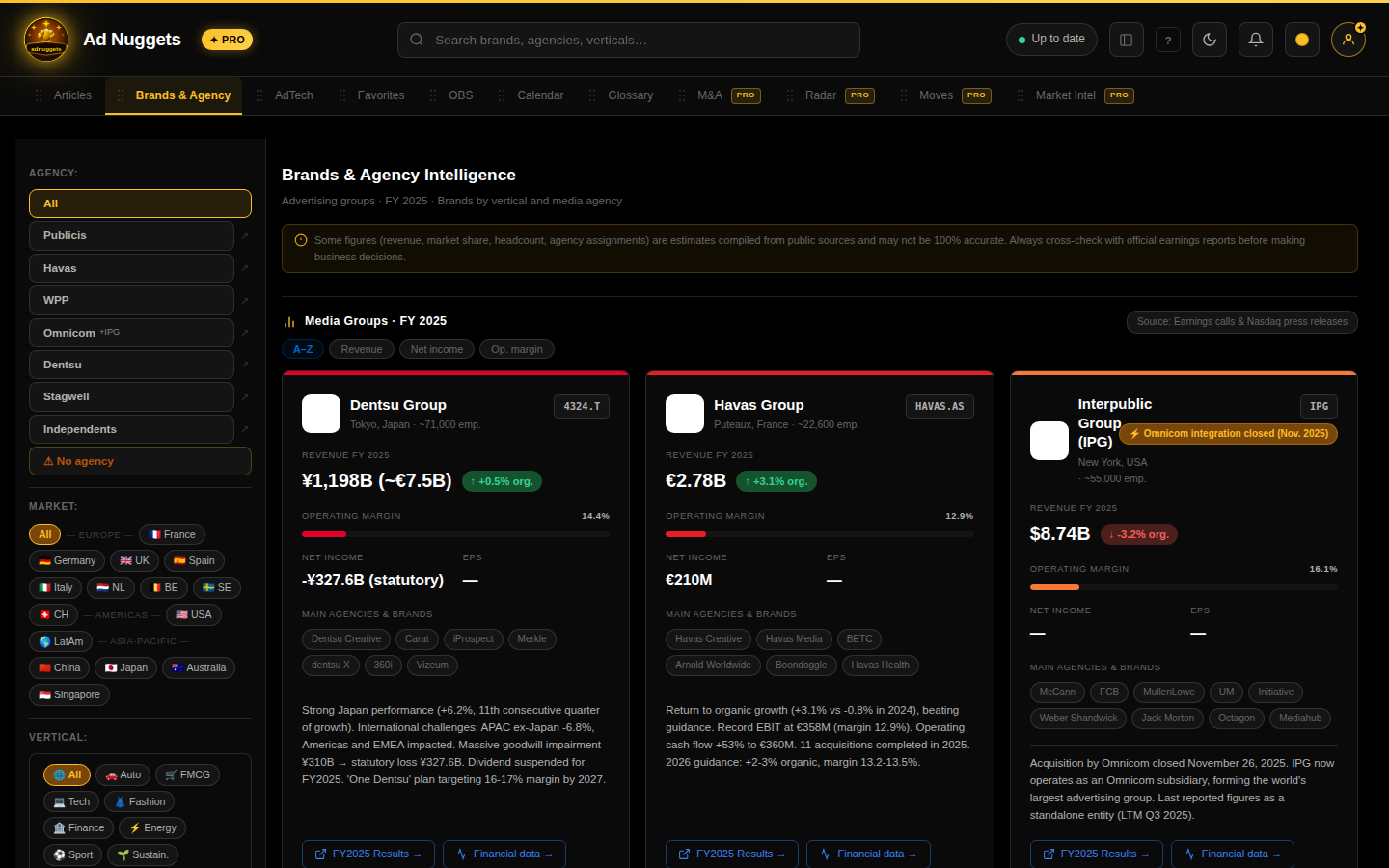Open Interpublic FY2025 Results link
1389x868 pixels.
click(x=1097, y=854)
